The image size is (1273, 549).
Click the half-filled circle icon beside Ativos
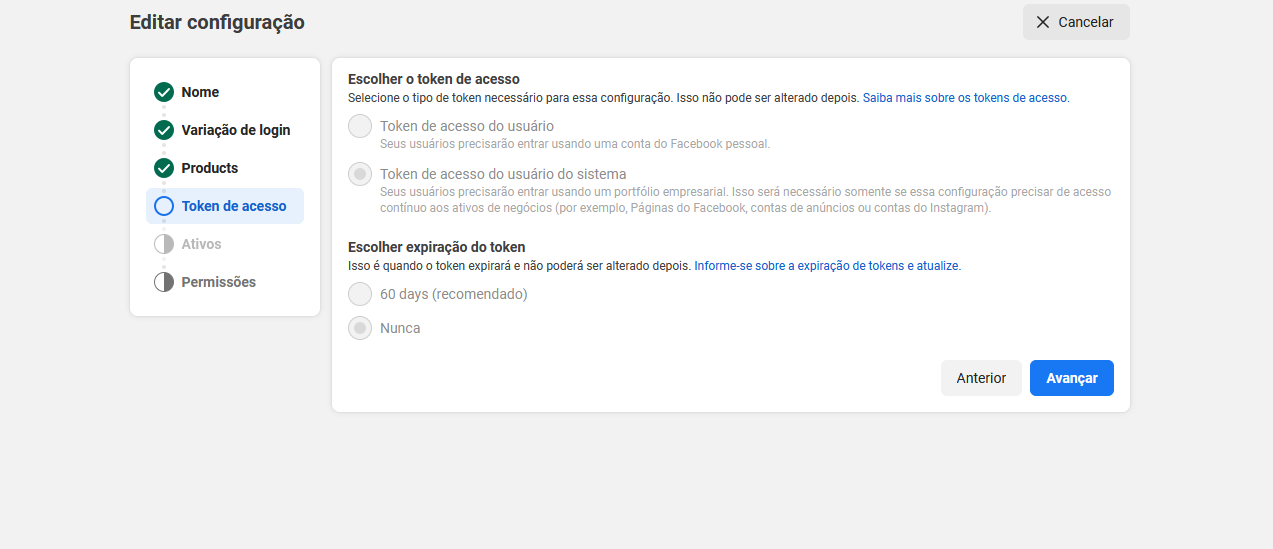(164, 244)
